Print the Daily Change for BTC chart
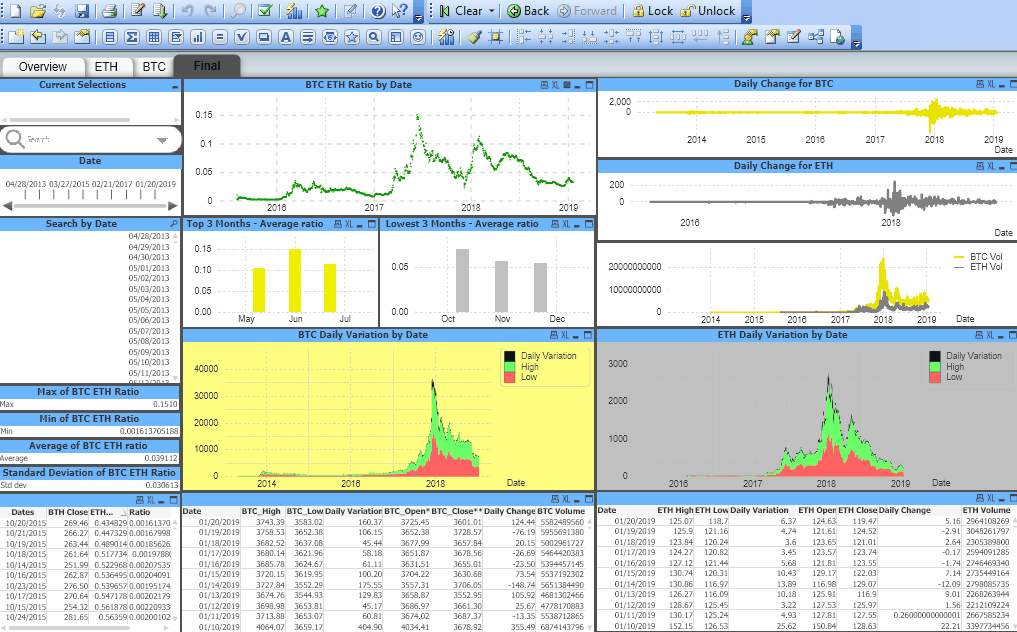 [x=980, y=84]
